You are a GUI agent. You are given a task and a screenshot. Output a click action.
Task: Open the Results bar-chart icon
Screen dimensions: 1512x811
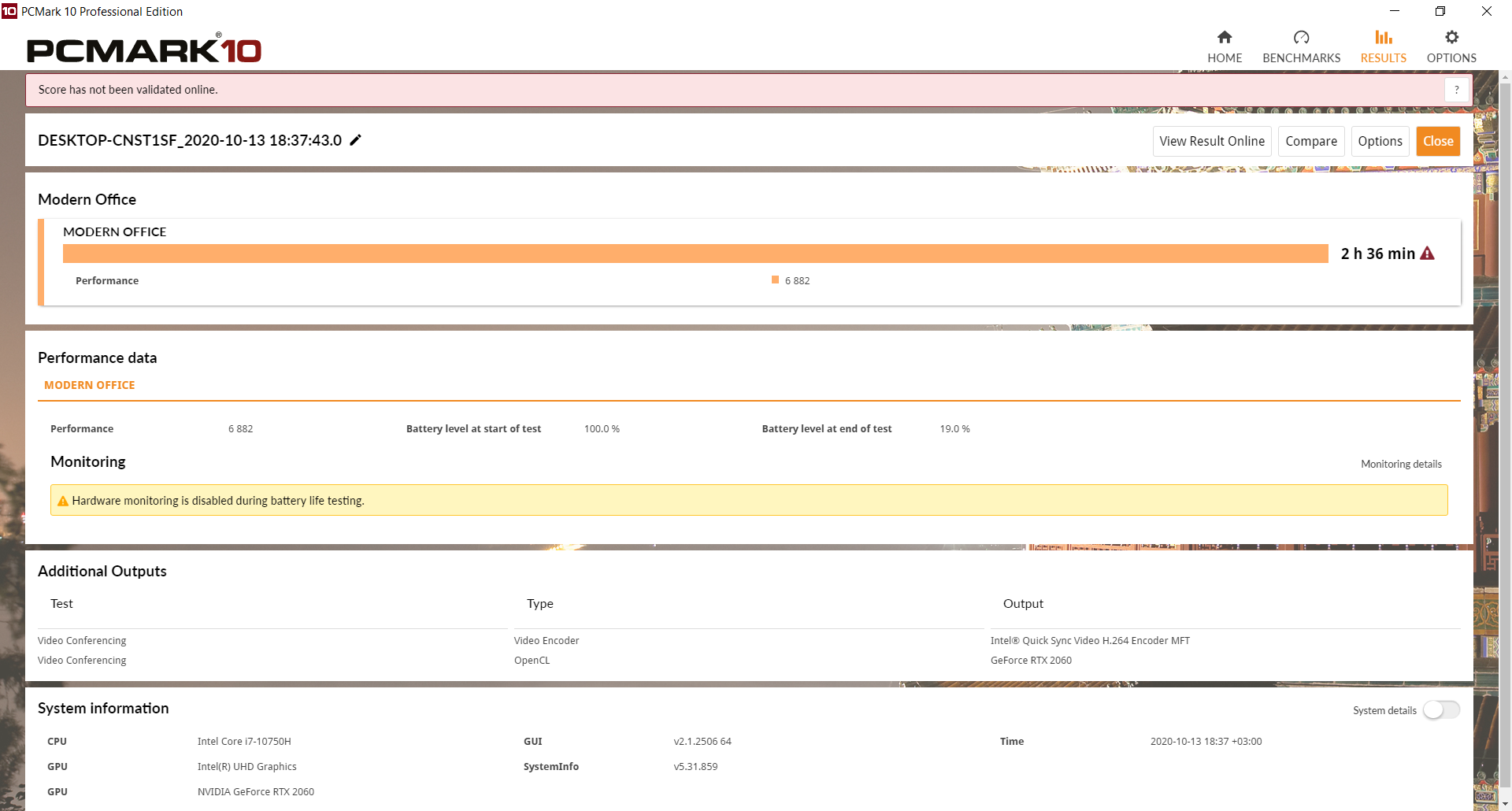coord(1384,37)
